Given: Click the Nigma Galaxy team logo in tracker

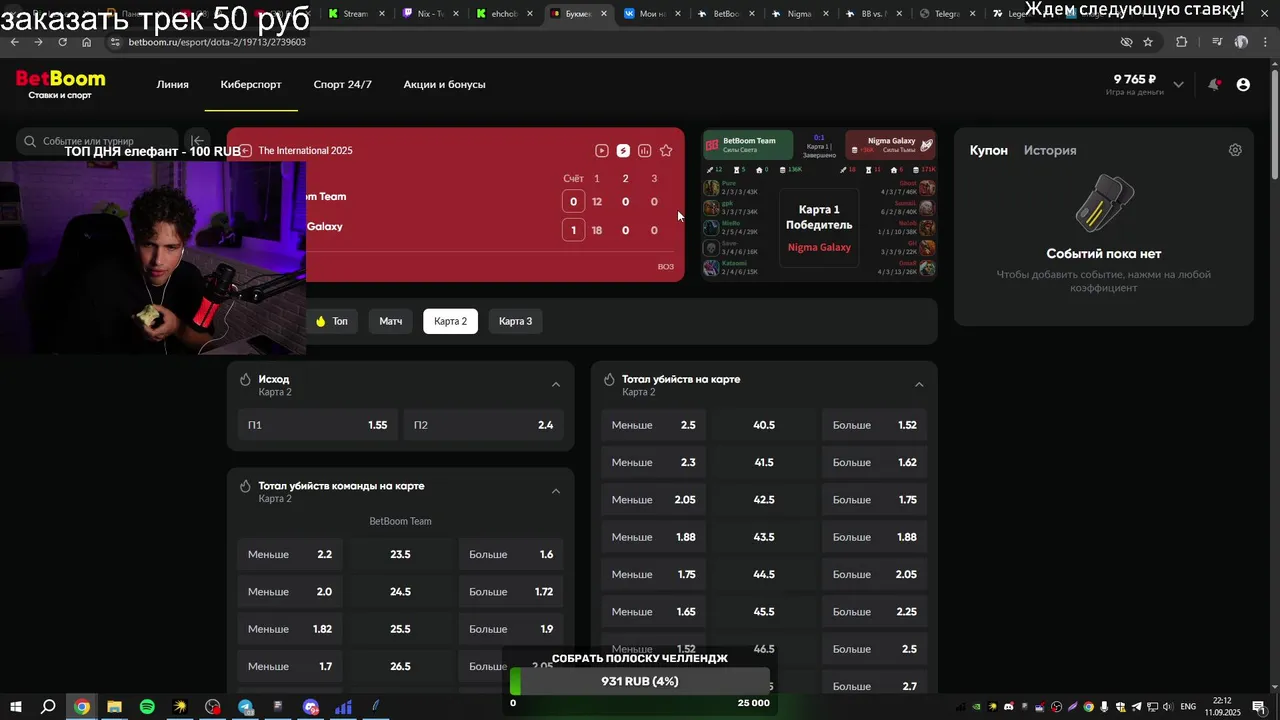Looking at the screenshot, I should 927,145.
